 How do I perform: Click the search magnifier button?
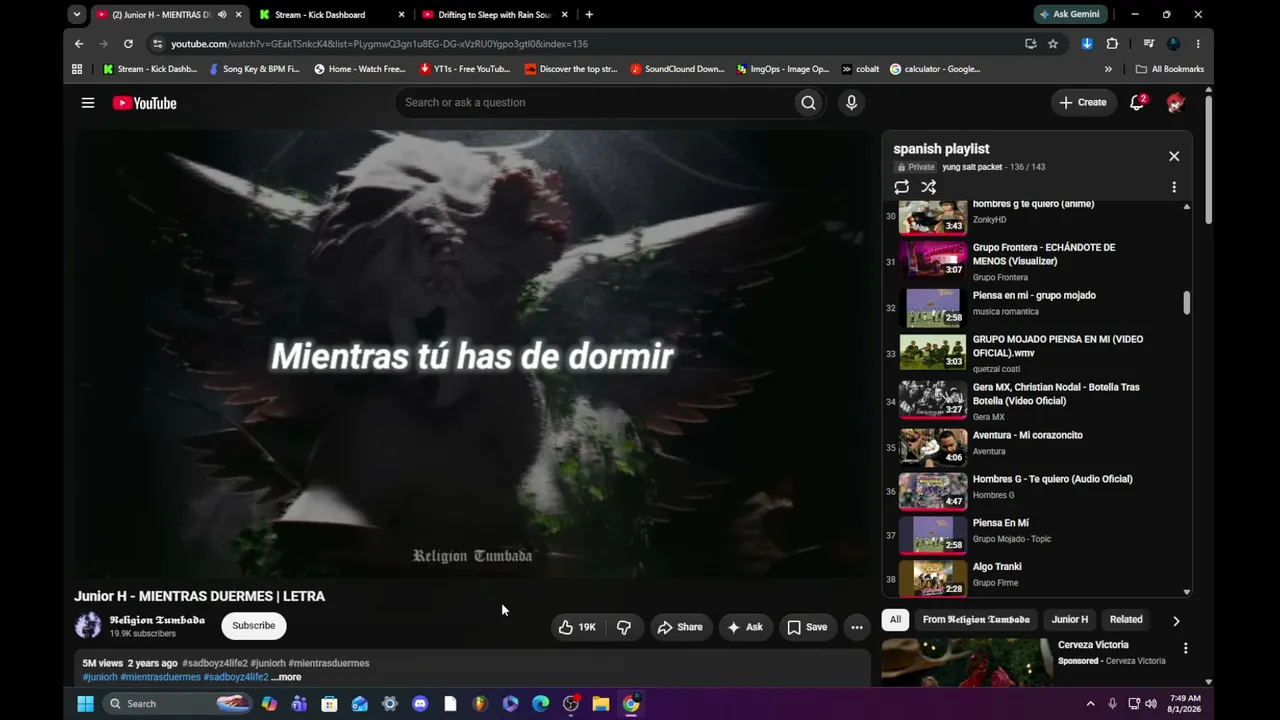tap(808, 102)
